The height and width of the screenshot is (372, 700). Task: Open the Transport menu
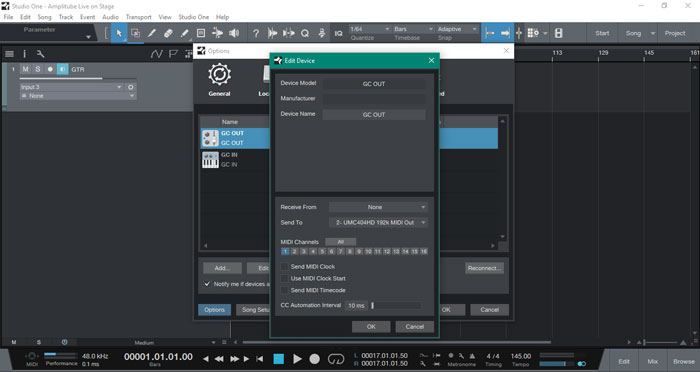pyautogui.click(x=138, y=17)
